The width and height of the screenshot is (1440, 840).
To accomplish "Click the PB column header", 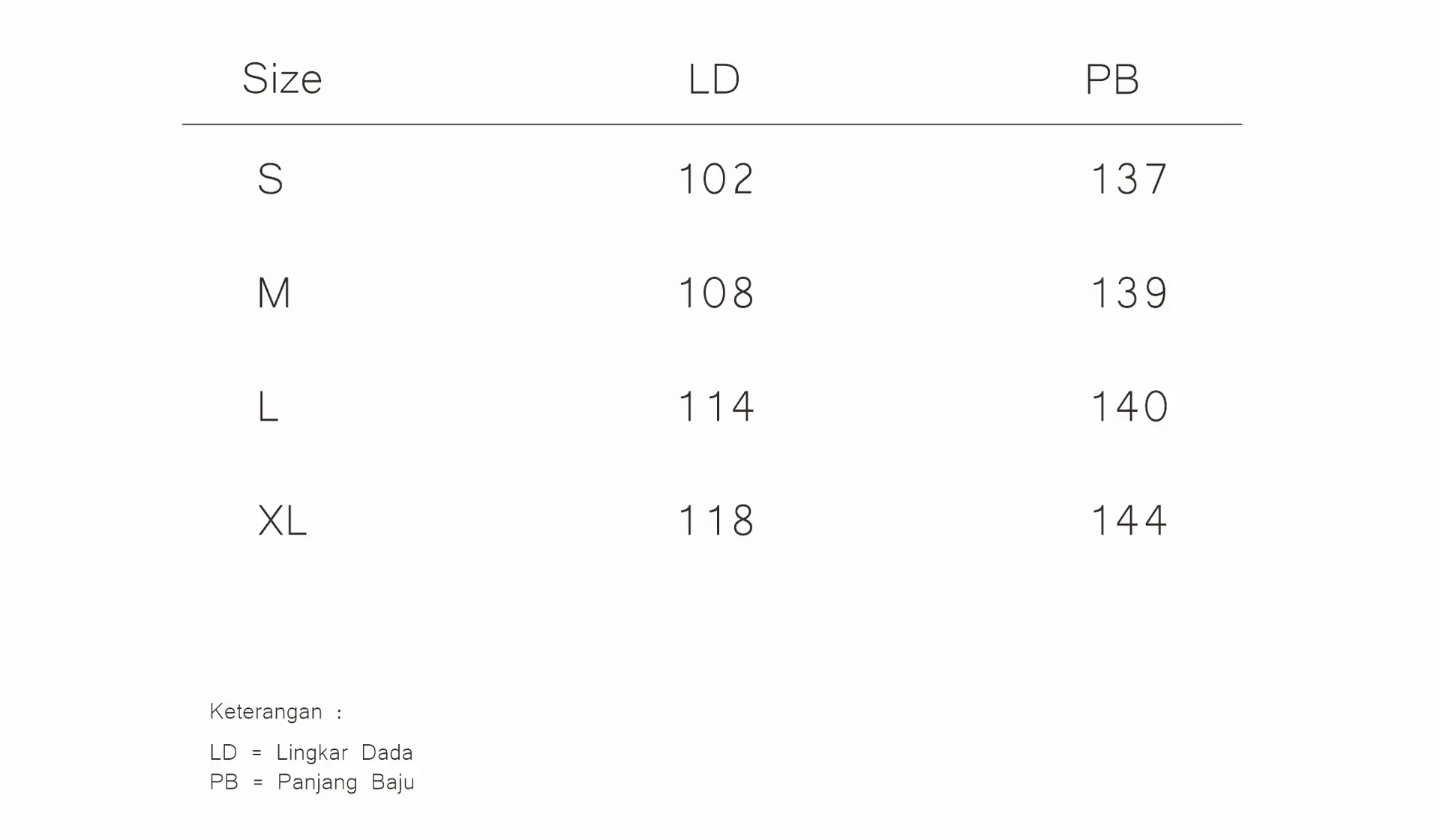I will coord(1112,79).
